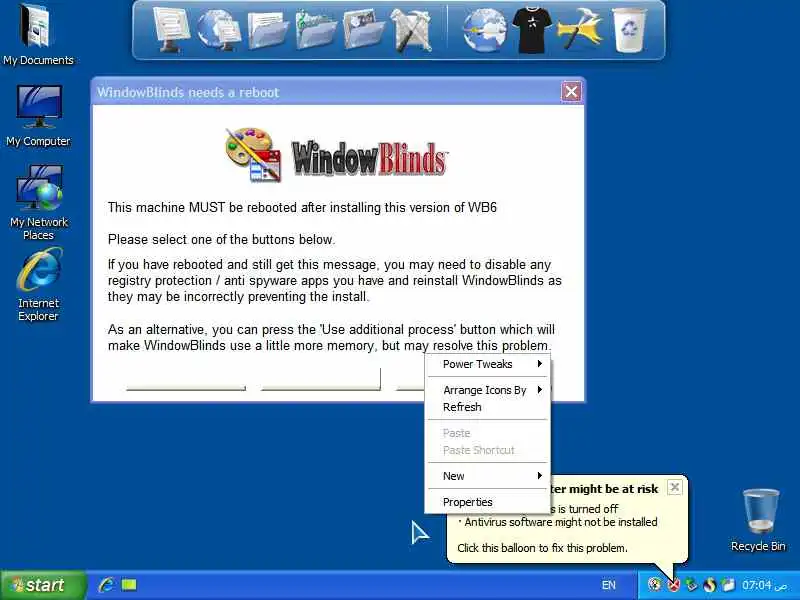Open the Power Tweaks context menu item
The width and height of the screenshot is (800, 600).
(487, 364)
